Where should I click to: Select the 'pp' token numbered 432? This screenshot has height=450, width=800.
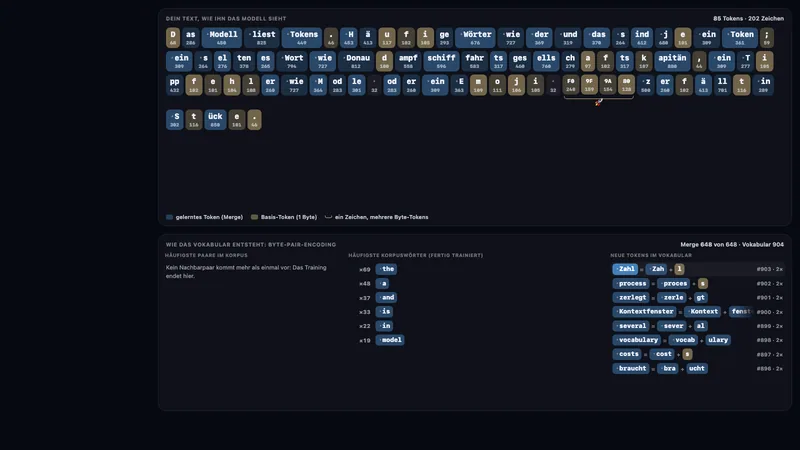coord(174,84)
